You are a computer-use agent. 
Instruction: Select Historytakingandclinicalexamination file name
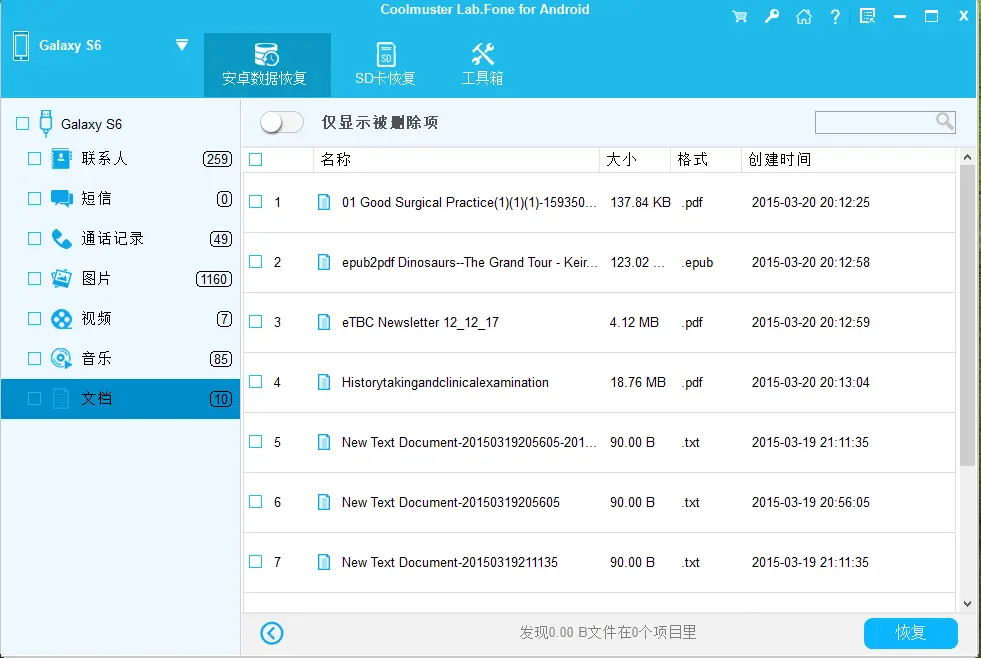tap(445, 382)
